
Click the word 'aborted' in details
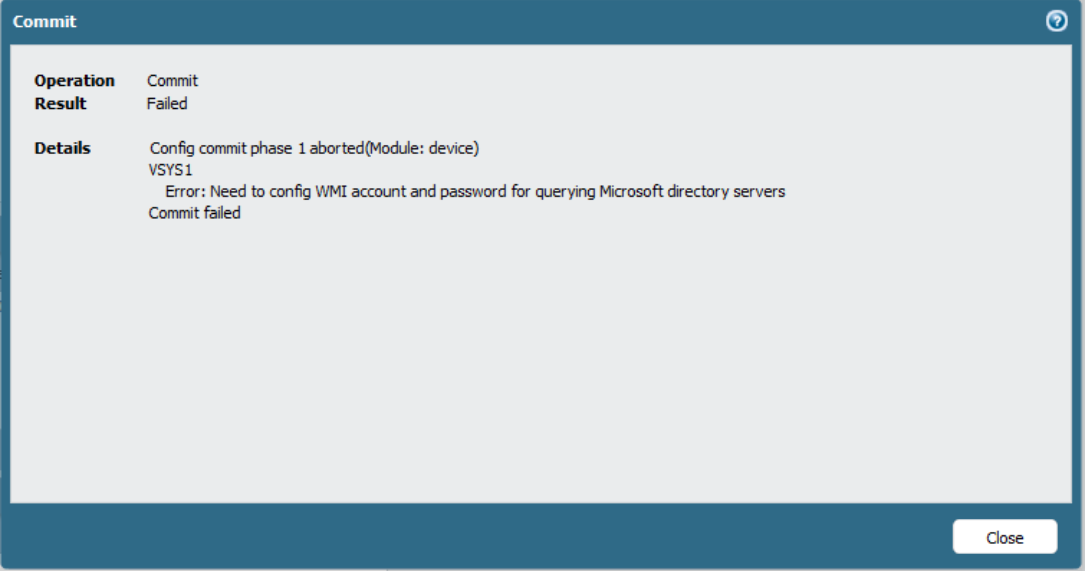[x=337, y=149]
